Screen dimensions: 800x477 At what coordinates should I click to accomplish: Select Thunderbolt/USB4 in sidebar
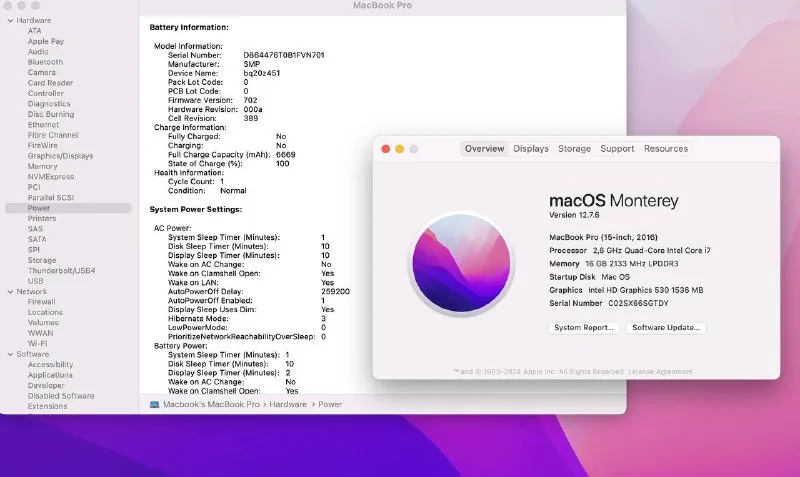click(x=61, y=270)
